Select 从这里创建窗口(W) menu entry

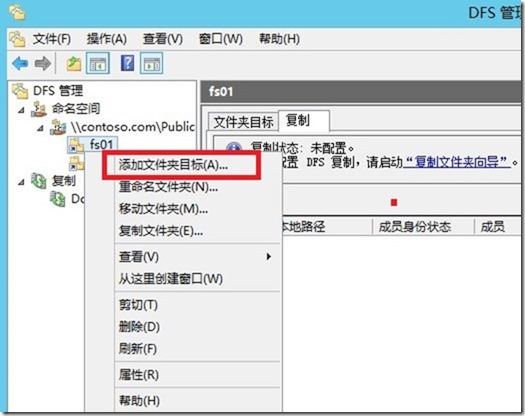tap(198, 279)
